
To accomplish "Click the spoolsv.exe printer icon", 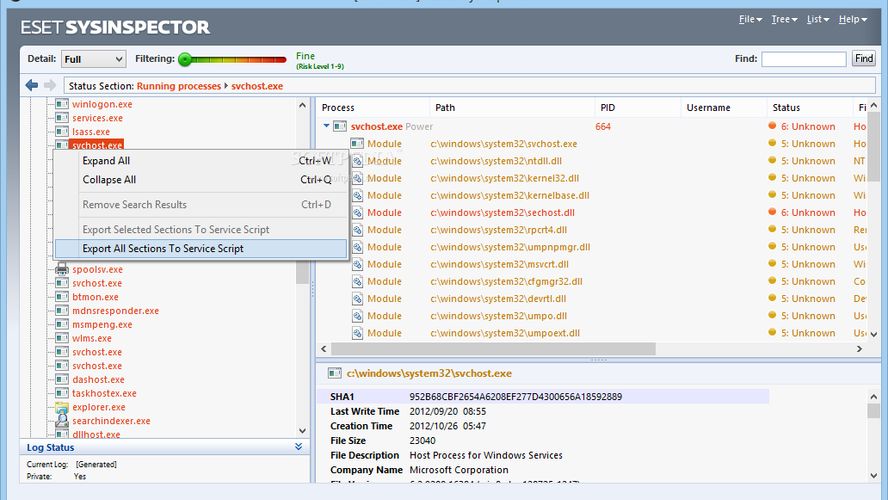I will point(62,270).
